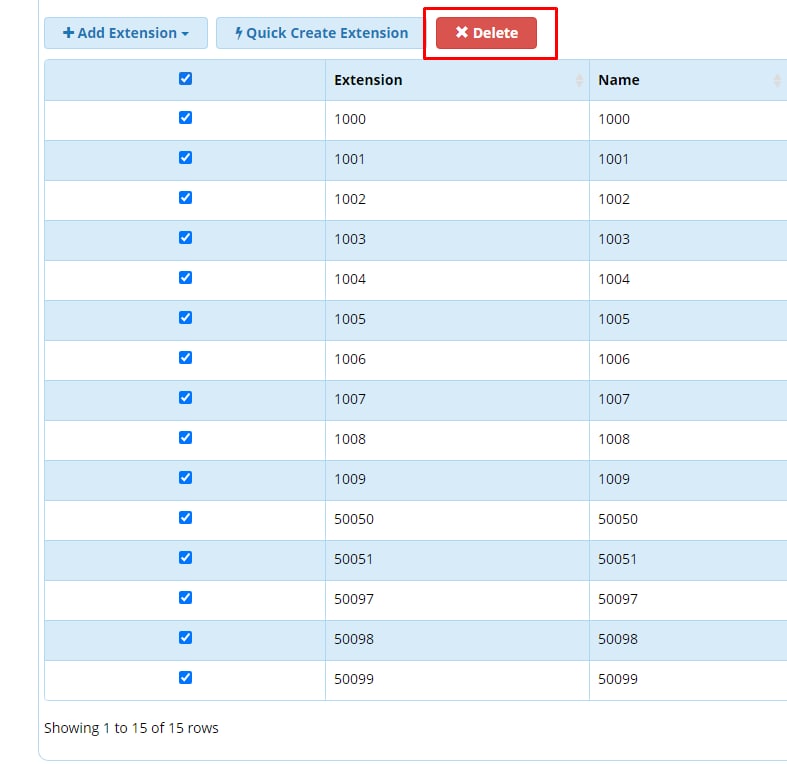
Task: Click extension cell 50098
Action: point(457,640)
